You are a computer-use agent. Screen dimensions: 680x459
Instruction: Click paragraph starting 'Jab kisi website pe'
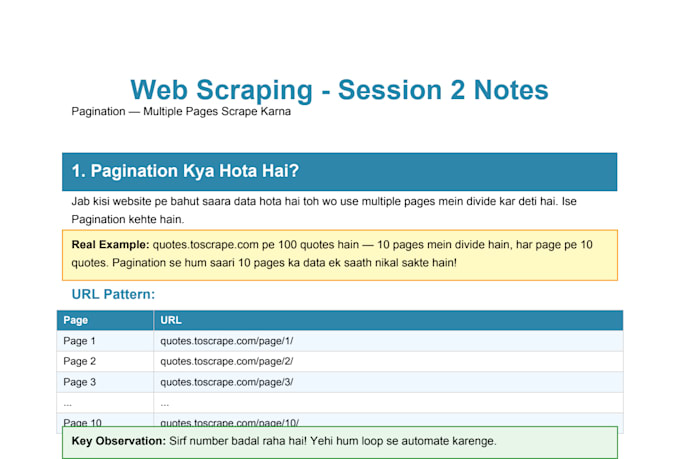324,210
